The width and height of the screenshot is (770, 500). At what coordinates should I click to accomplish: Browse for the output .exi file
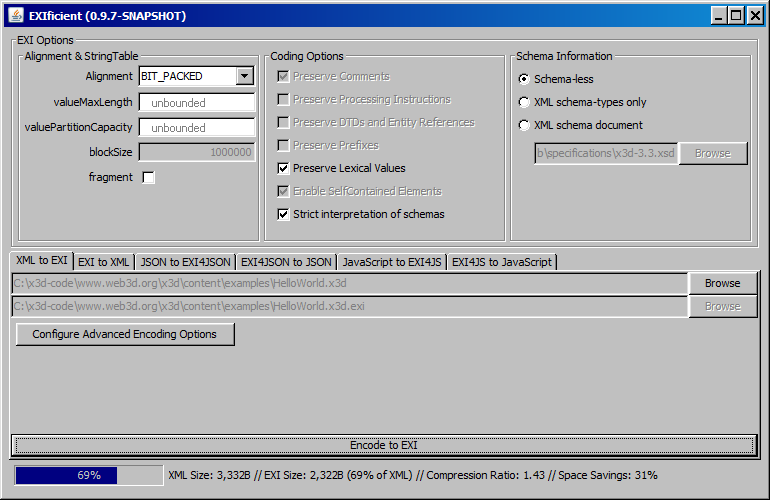722,306
